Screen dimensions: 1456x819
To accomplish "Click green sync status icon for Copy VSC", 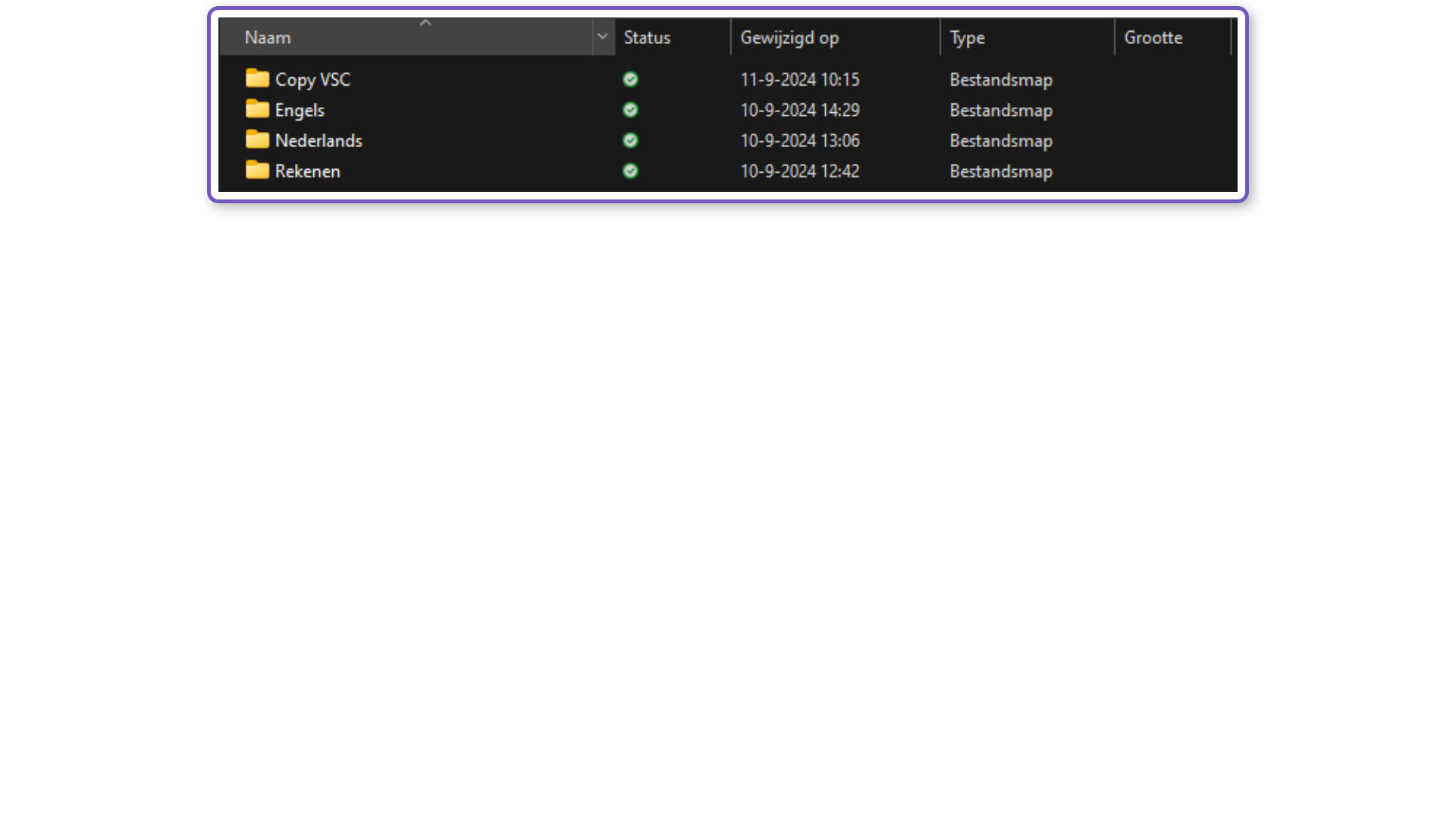I will 630,80.
